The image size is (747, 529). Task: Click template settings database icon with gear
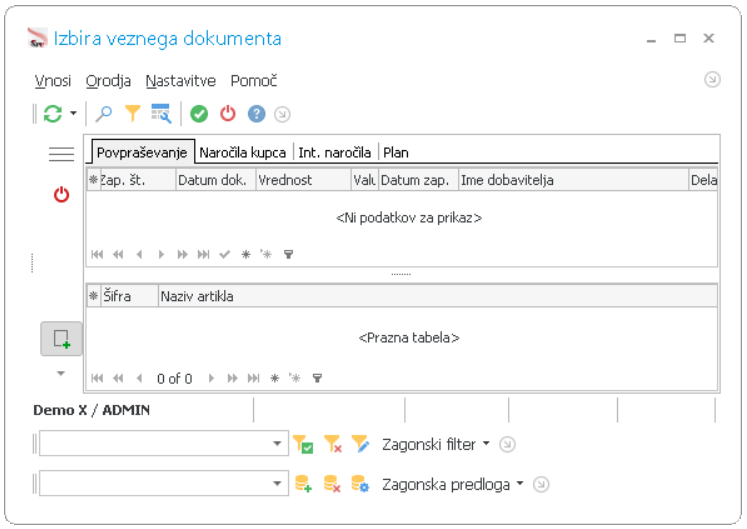[360, 484]
